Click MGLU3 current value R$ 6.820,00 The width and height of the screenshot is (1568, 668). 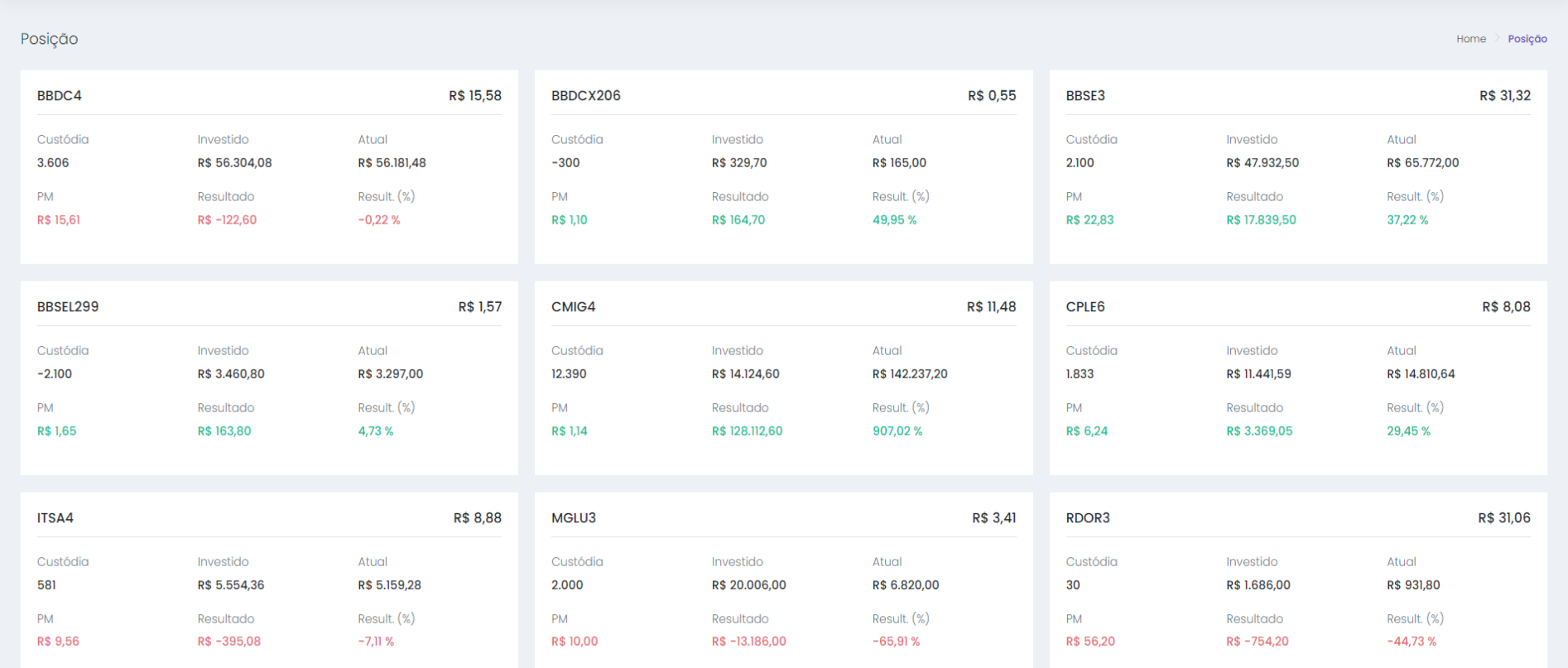(906, 585)
